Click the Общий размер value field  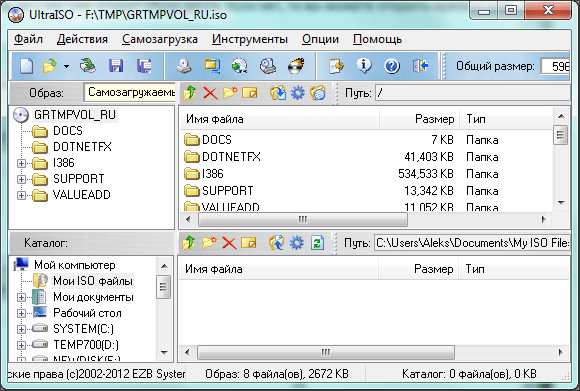555,67
